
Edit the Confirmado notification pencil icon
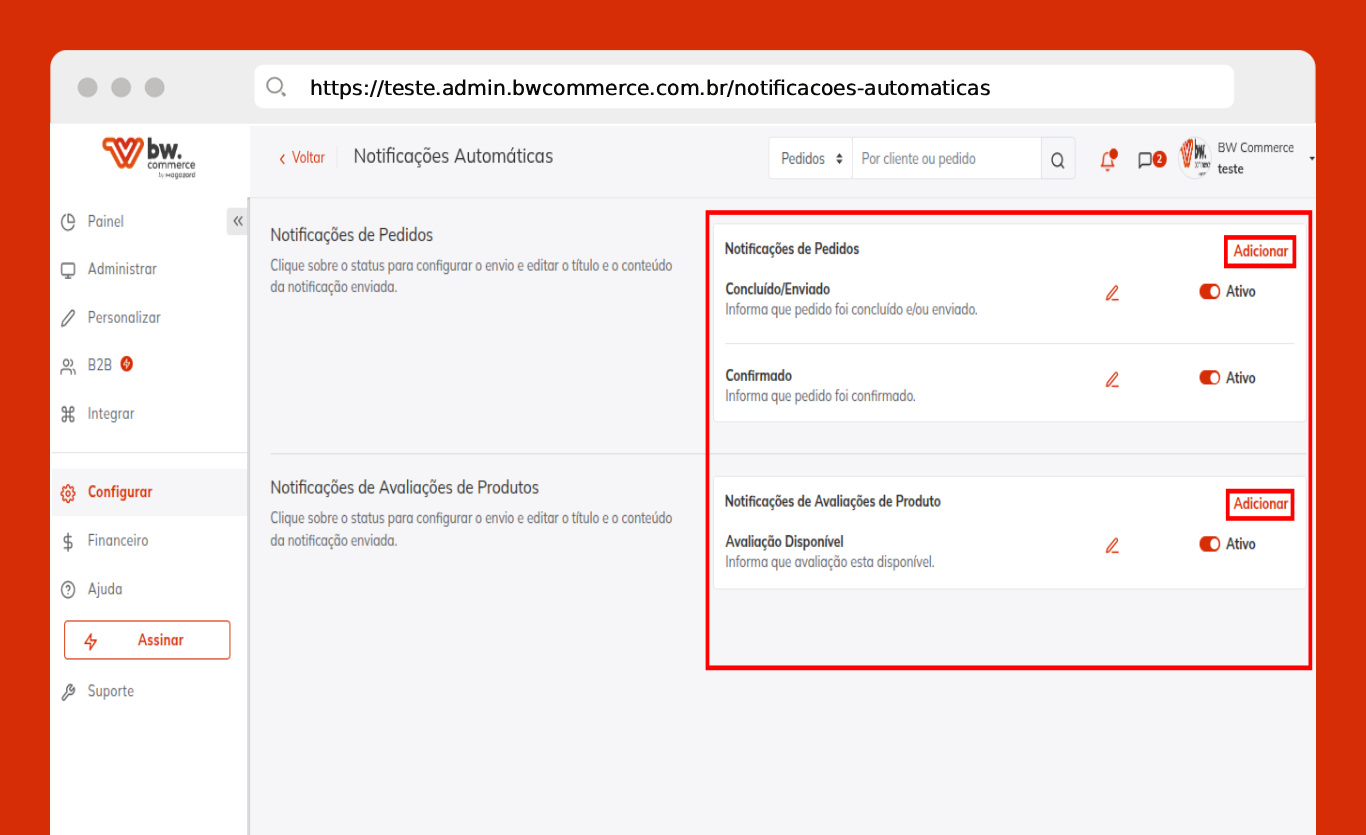click(1112, 379)
